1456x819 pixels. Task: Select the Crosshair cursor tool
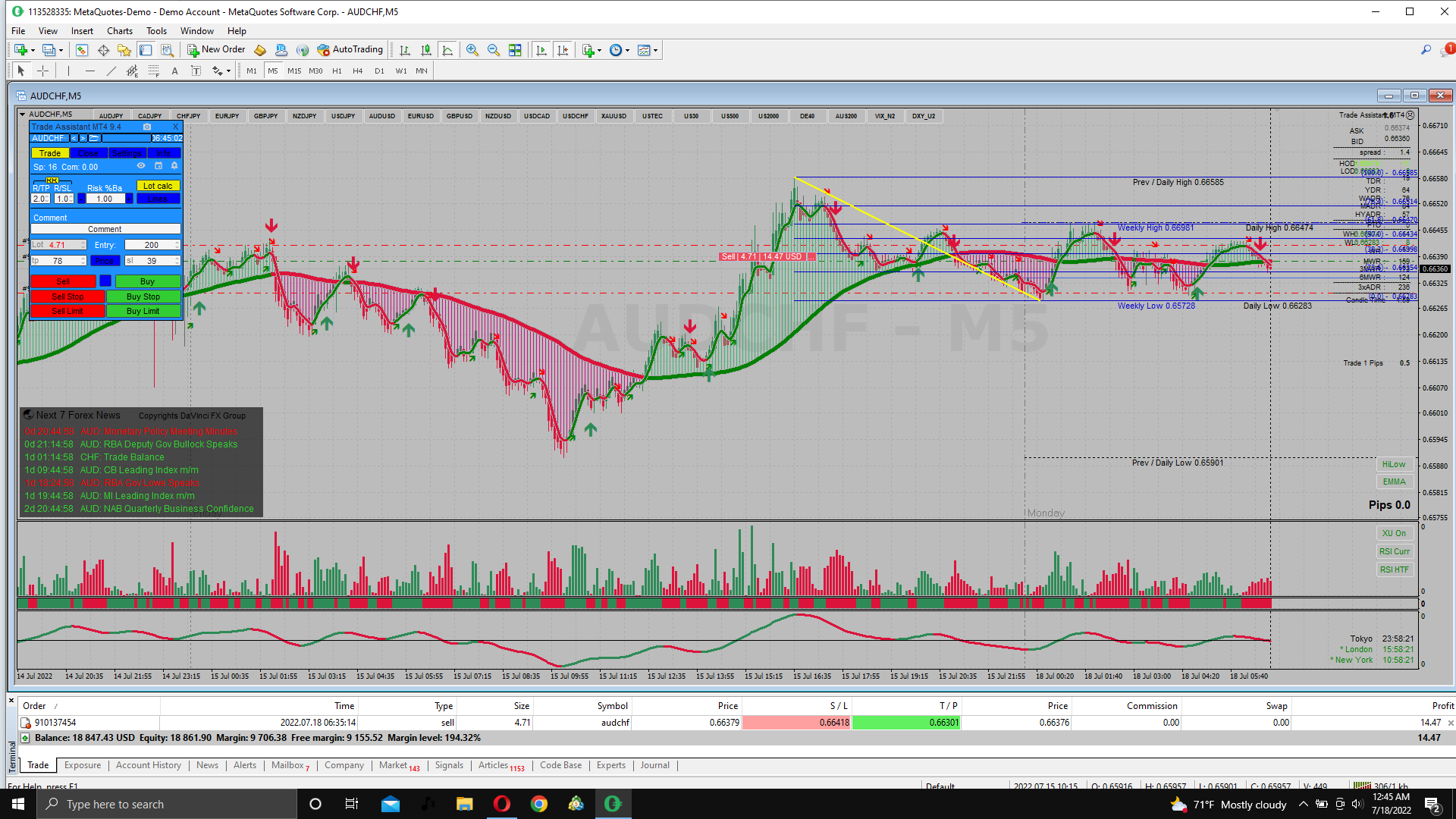(43, 71)
